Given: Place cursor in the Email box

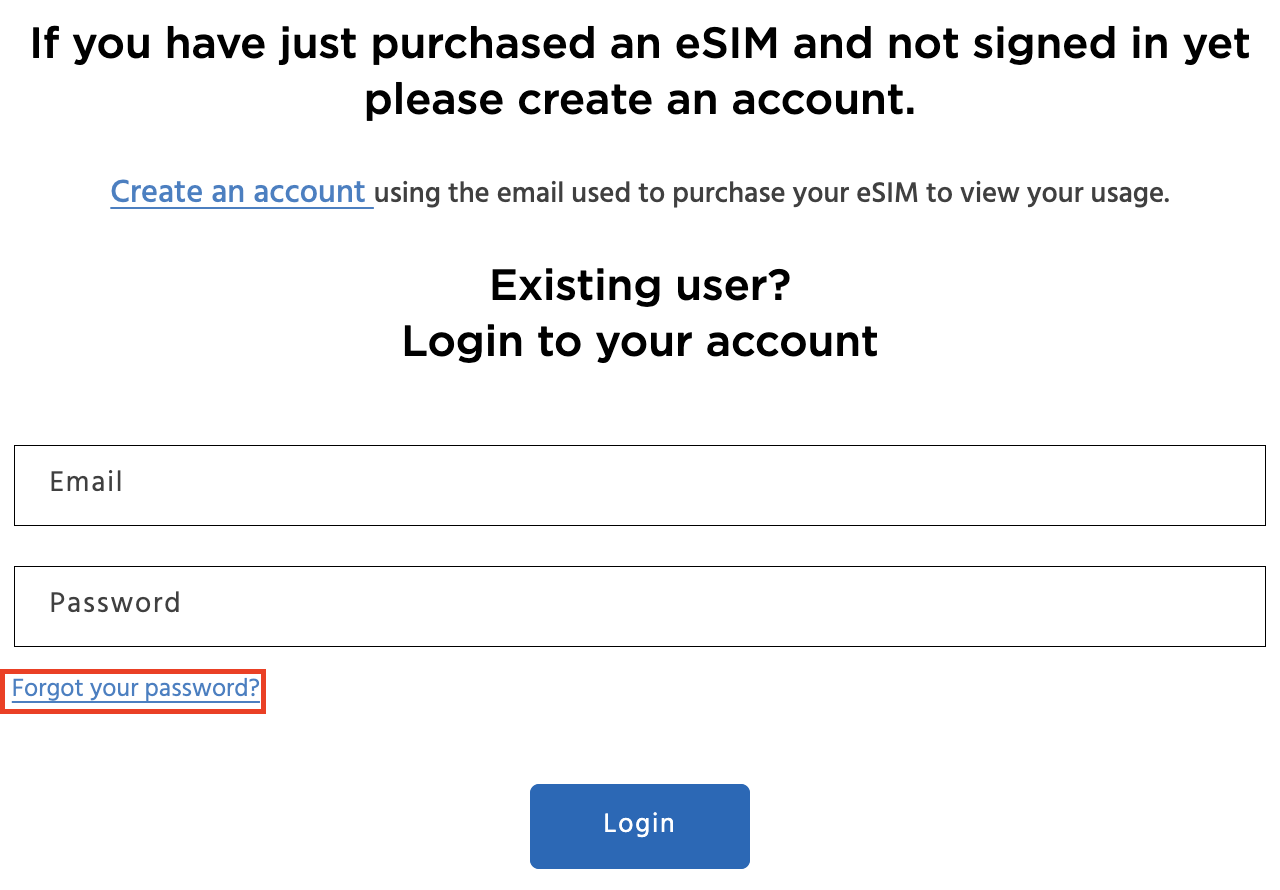Looking at the screenshot, I should tap(640, 485).
